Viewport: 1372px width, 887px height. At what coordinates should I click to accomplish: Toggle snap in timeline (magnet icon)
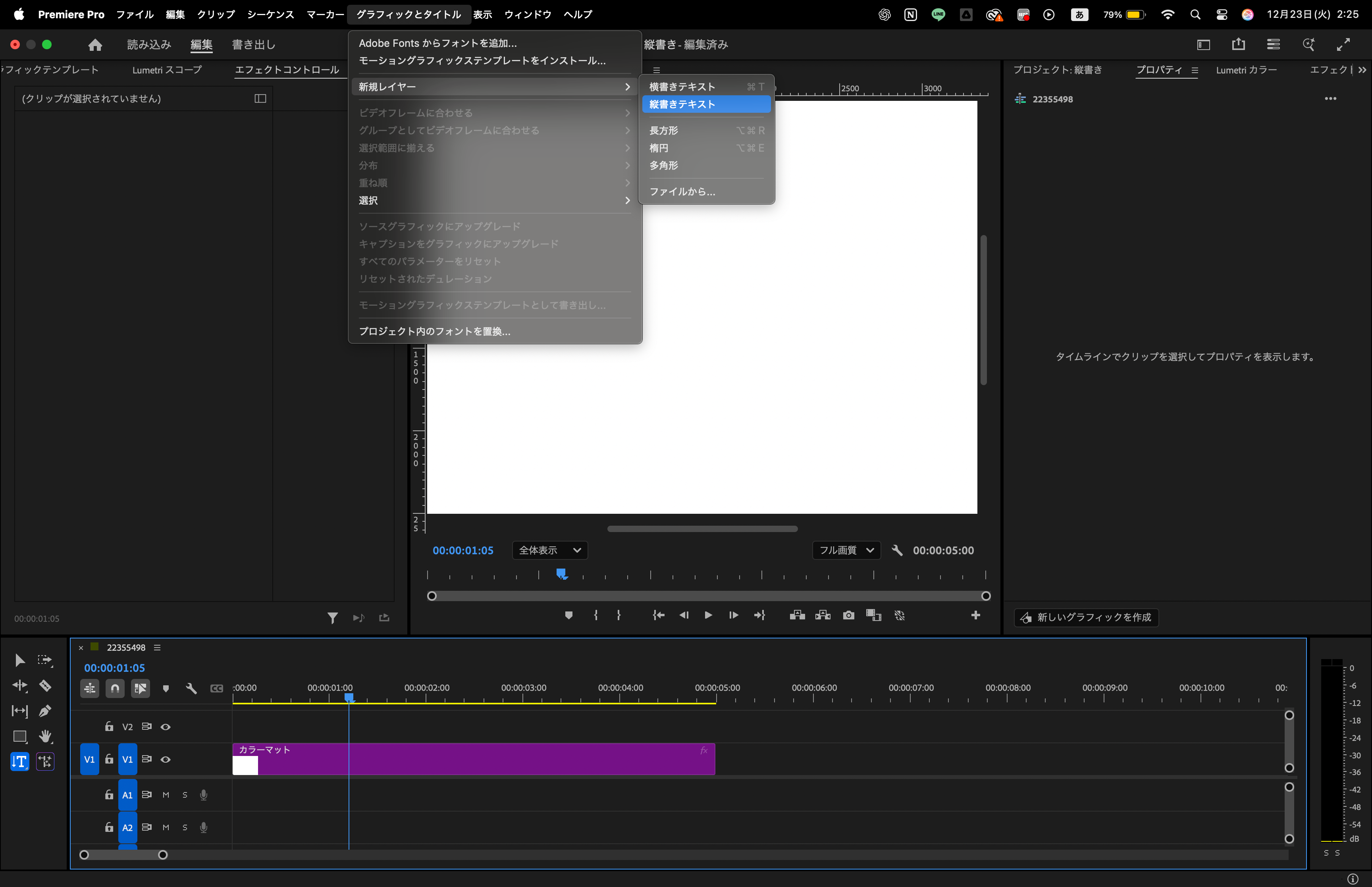coord(115,688)
